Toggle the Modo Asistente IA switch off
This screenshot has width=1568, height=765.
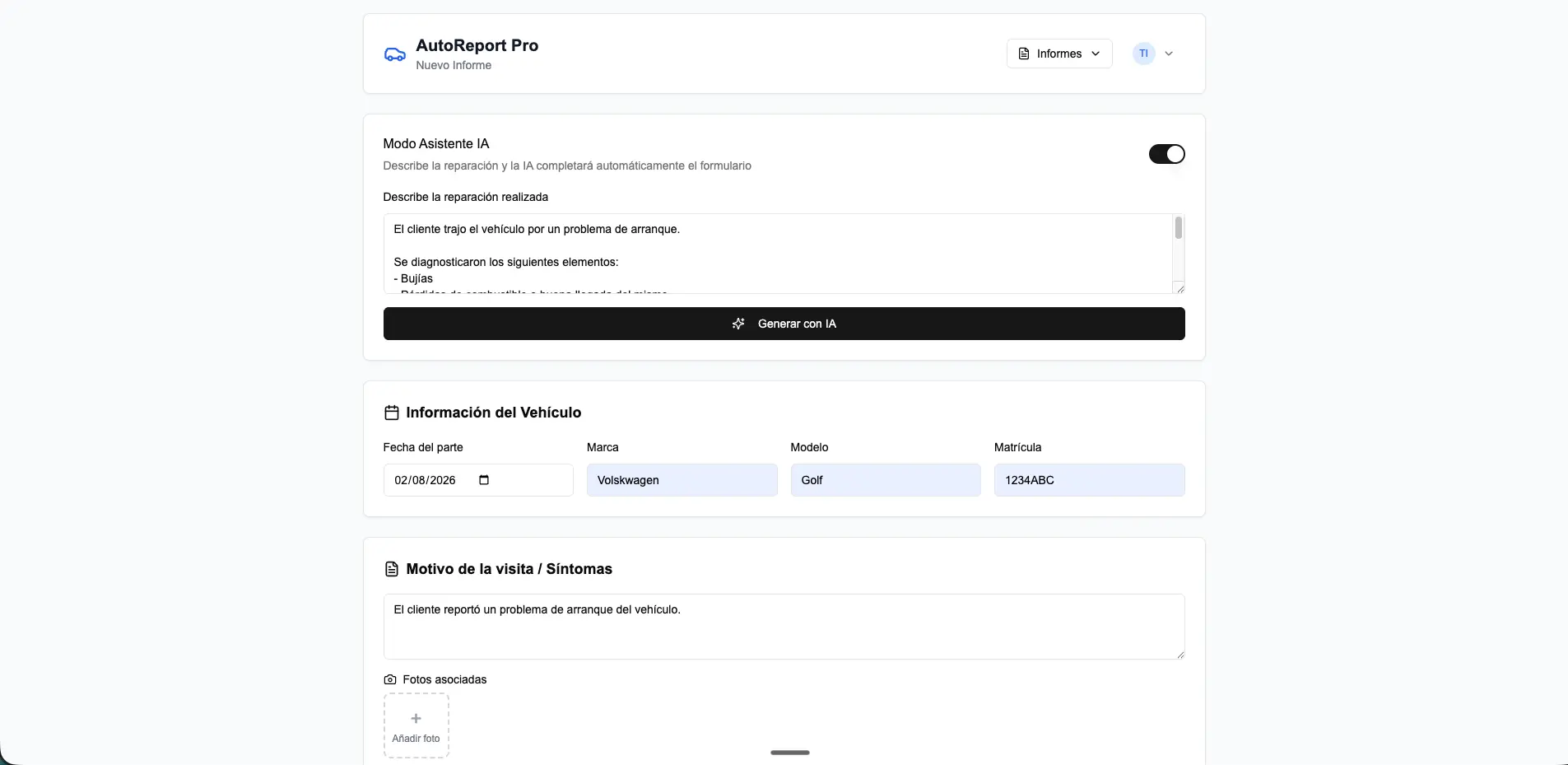point(1166,154)
